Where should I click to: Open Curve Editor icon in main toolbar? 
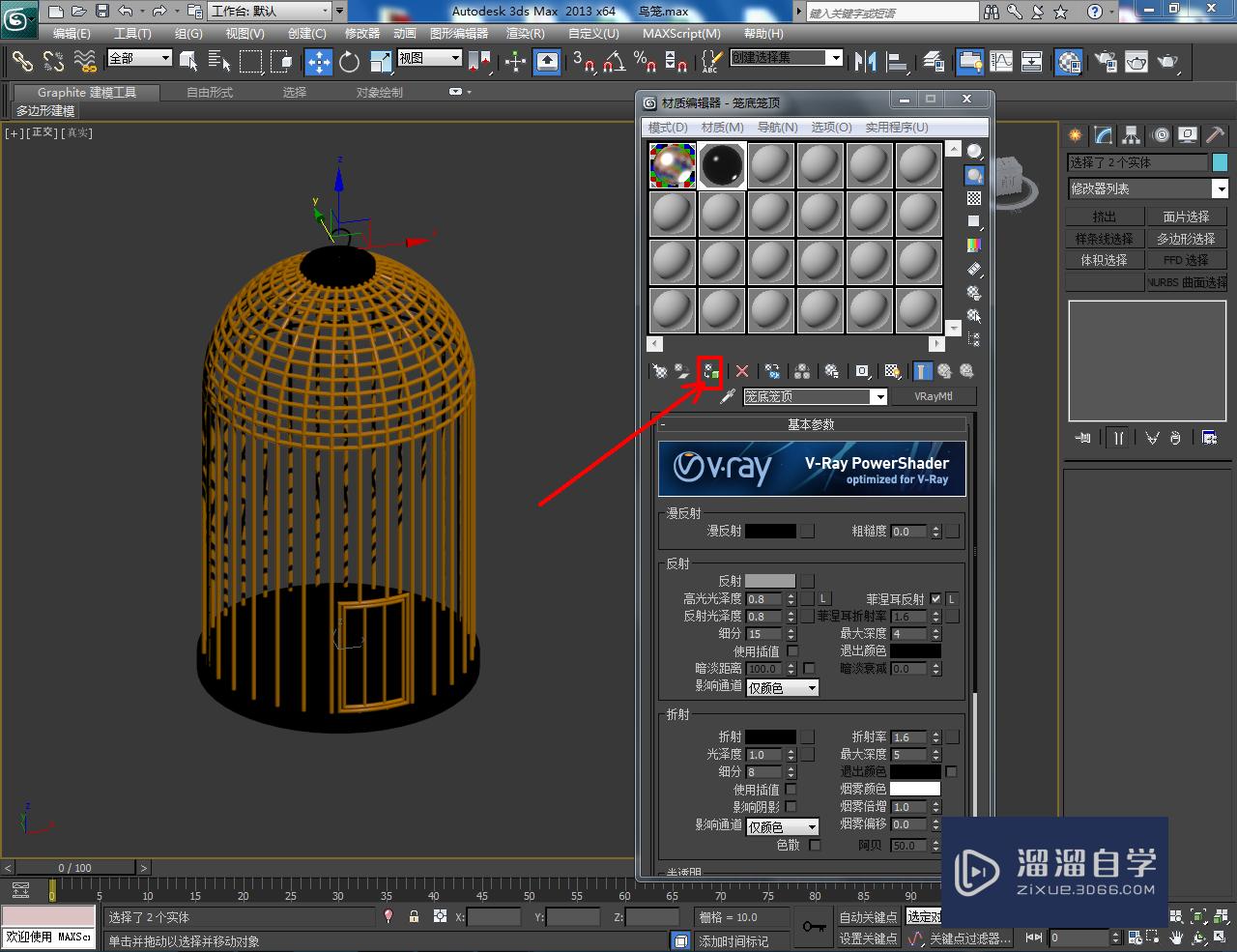(1001, 62)
